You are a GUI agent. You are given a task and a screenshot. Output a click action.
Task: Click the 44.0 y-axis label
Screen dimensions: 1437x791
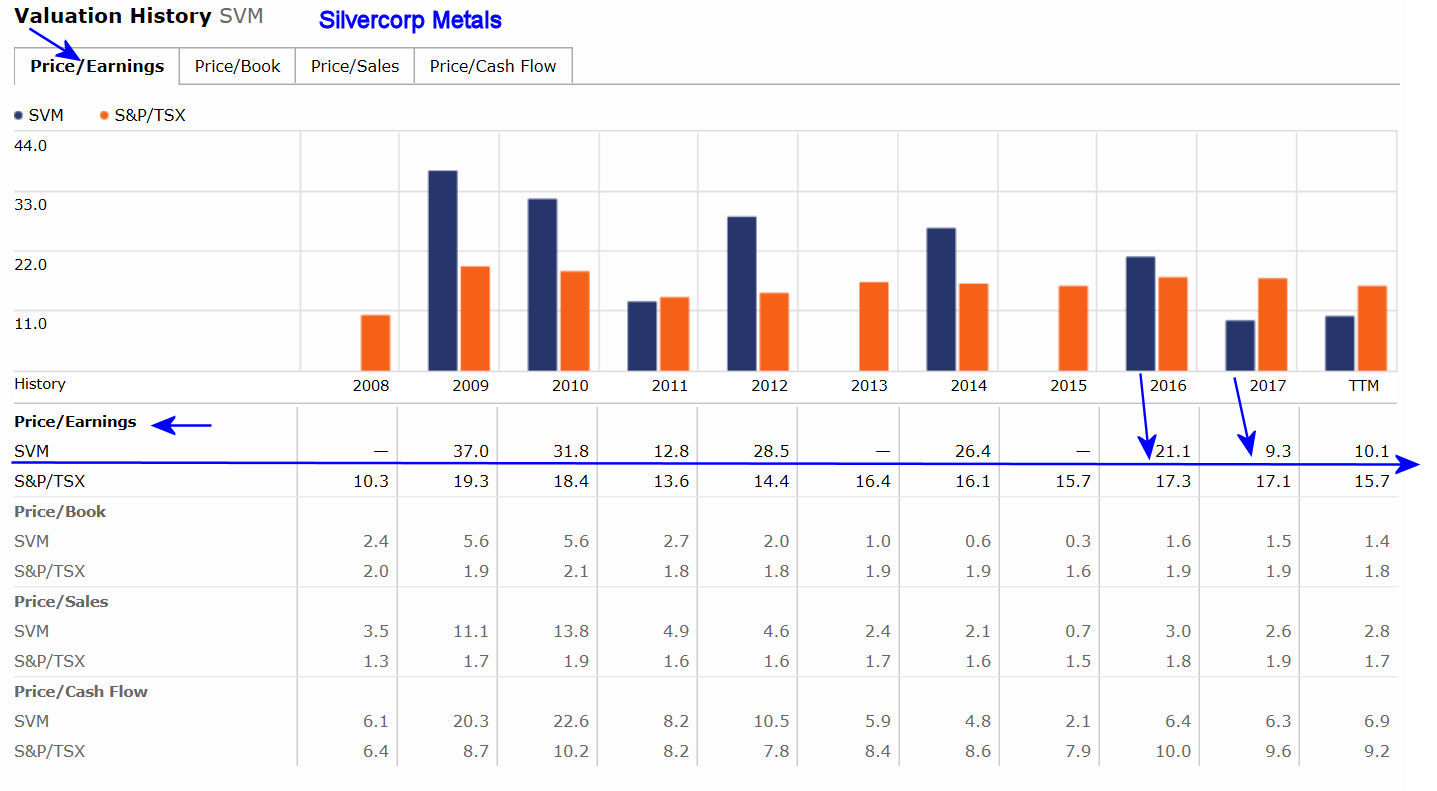tap(31, 146)
